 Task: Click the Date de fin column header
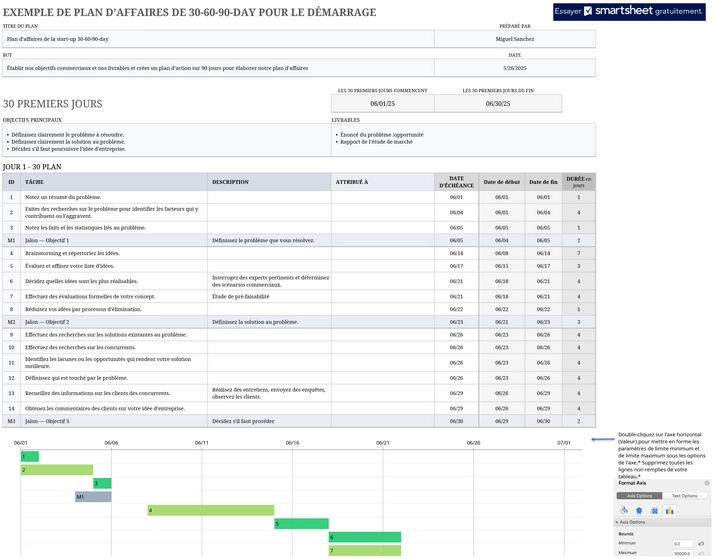coord(543,182)
